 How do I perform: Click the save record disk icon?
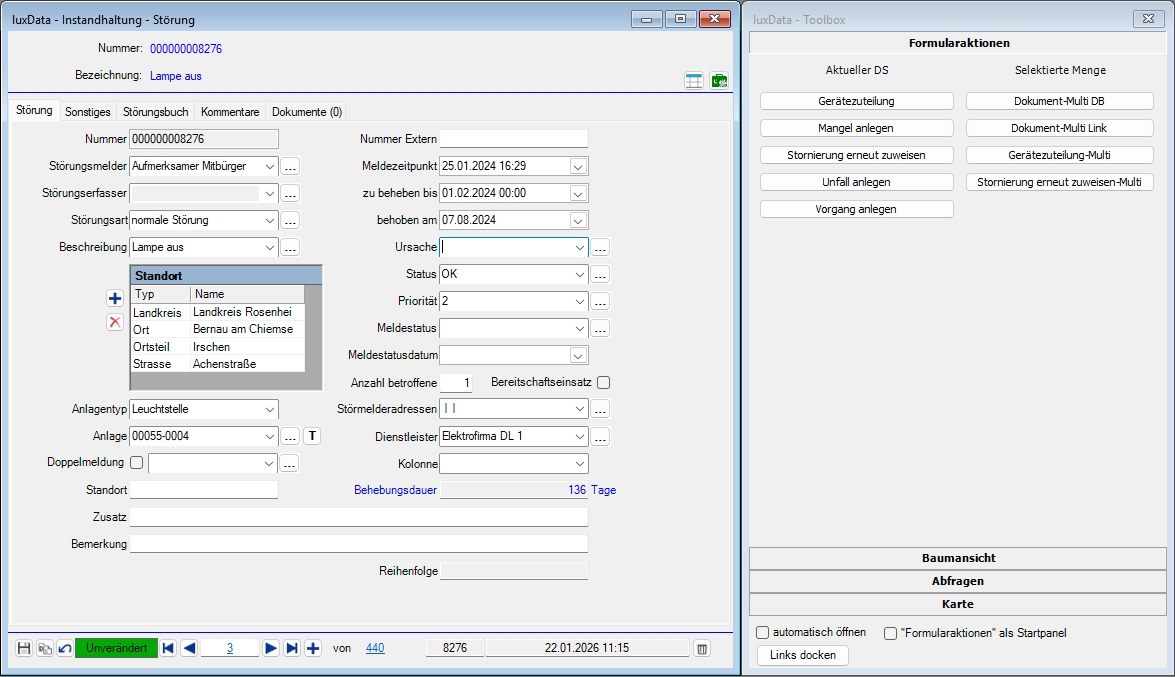25,648
